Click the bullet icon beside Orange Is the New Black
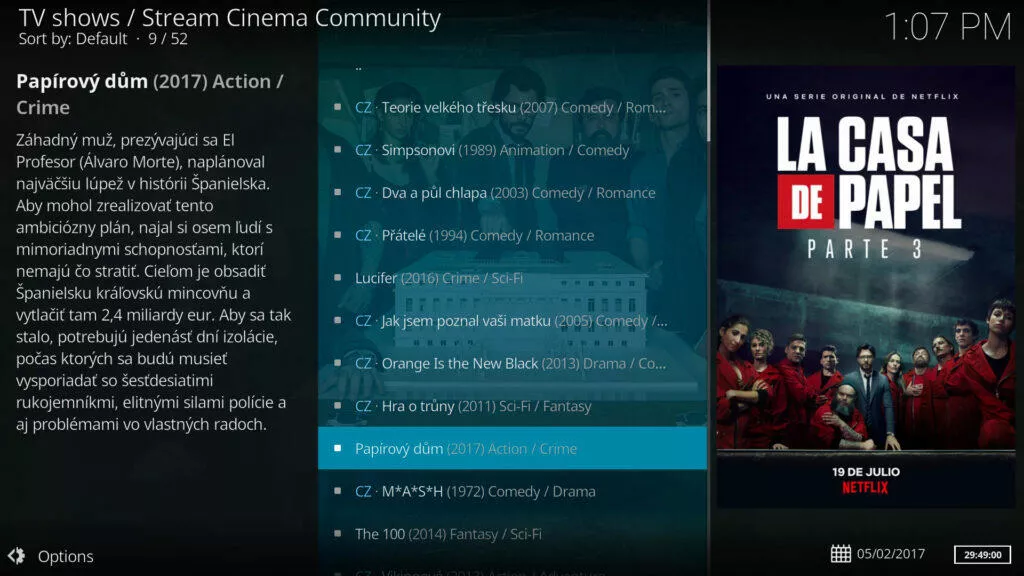The image size is (1024, 576). pyautogui.click(x=338, y=363)
